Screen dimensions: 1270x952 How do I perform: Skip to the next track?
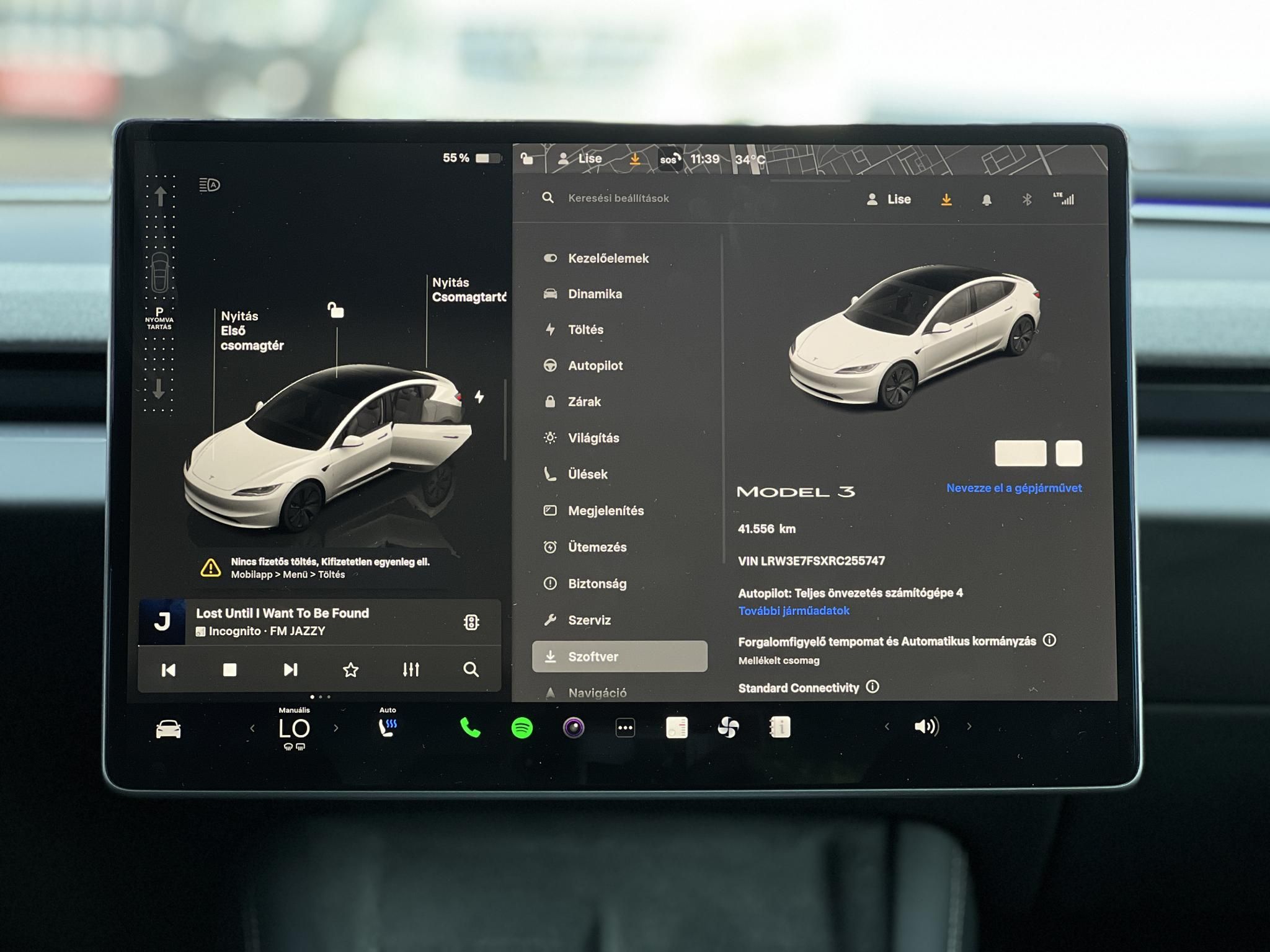click(290, 669)
